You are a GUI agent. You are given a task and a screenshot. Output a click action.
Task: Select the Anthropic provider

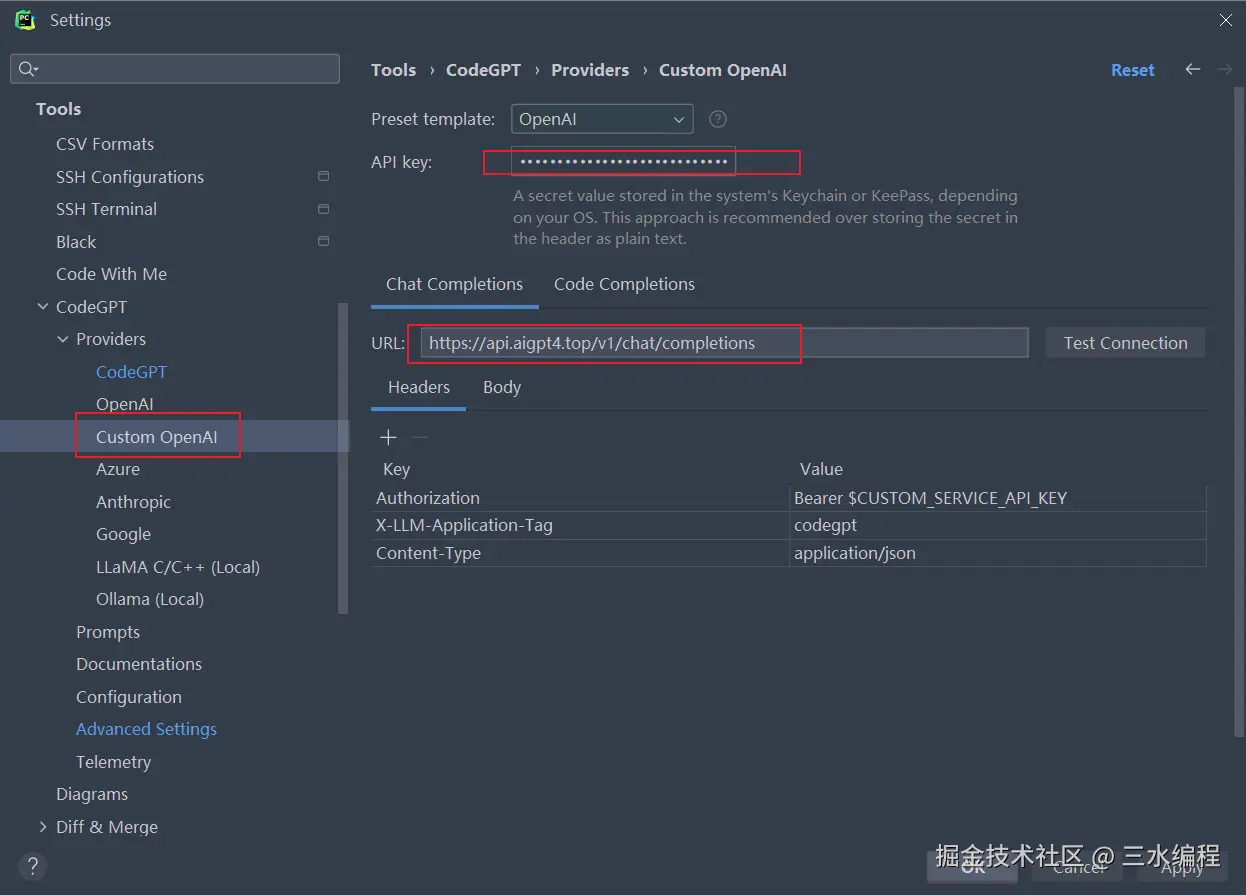[133, 502]
